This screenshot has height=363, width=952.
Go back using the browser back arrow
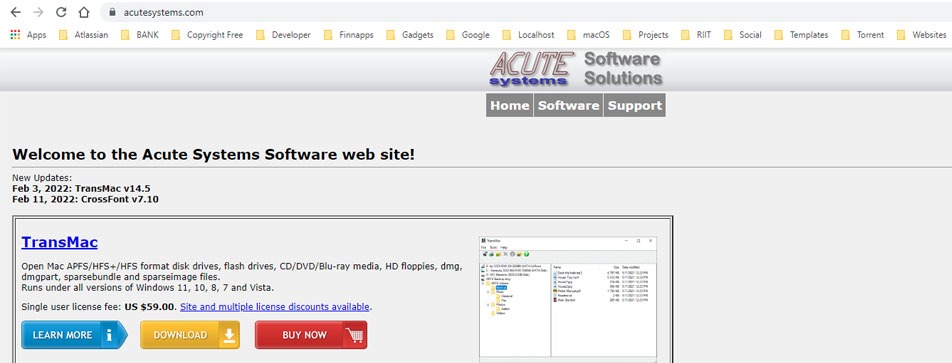15,12
